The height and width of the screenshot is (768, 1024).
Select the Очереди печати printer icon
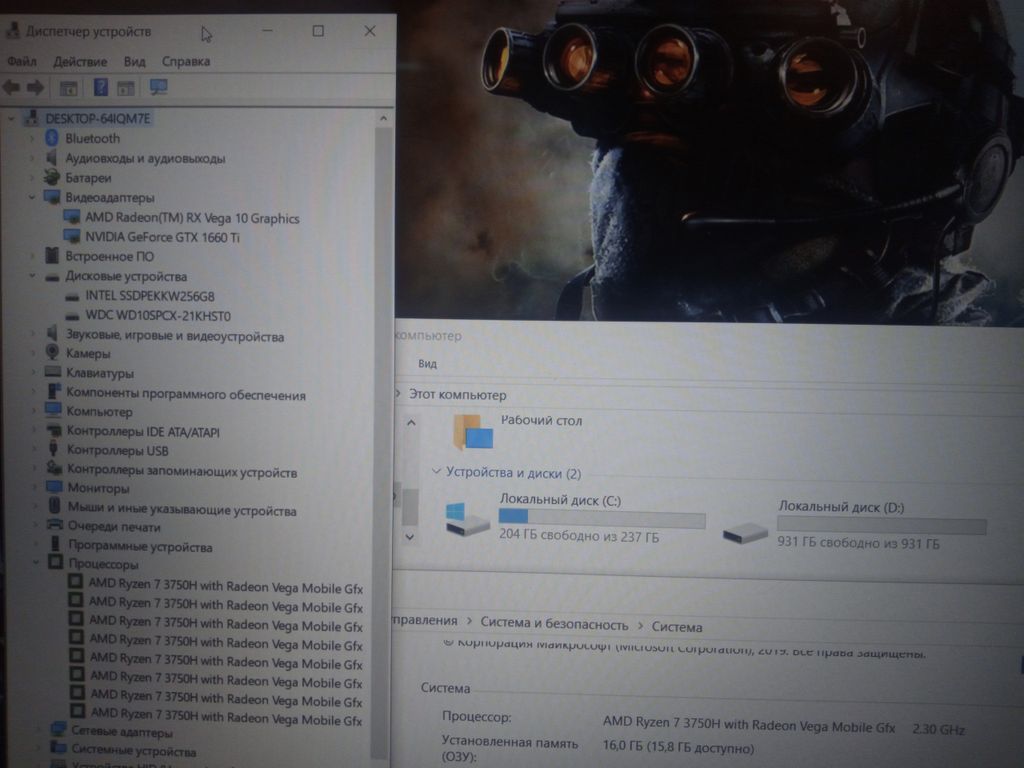tap(55, 525)
